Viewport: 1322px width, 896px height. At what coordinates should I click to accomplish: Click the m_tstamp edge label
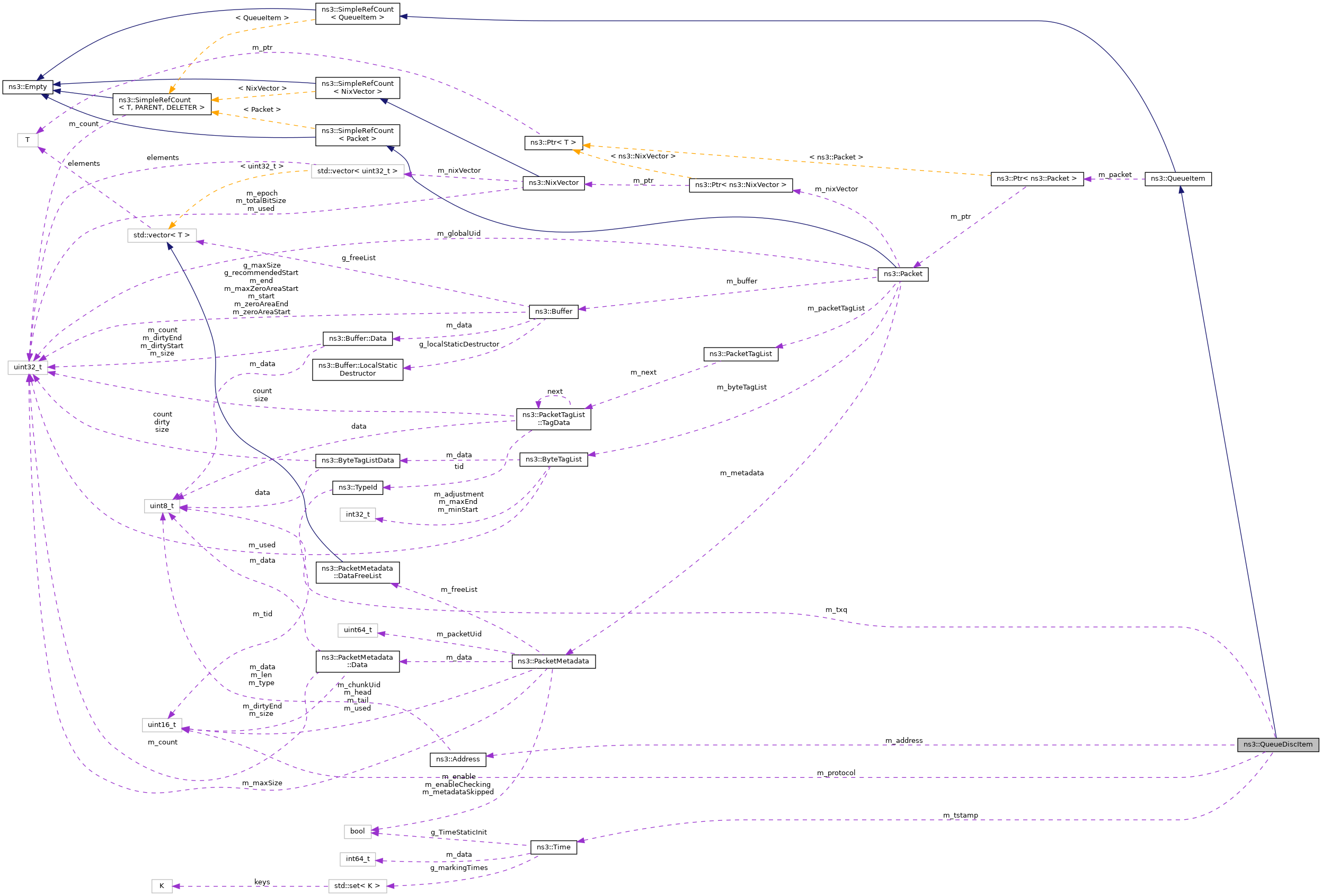point(961,816)
